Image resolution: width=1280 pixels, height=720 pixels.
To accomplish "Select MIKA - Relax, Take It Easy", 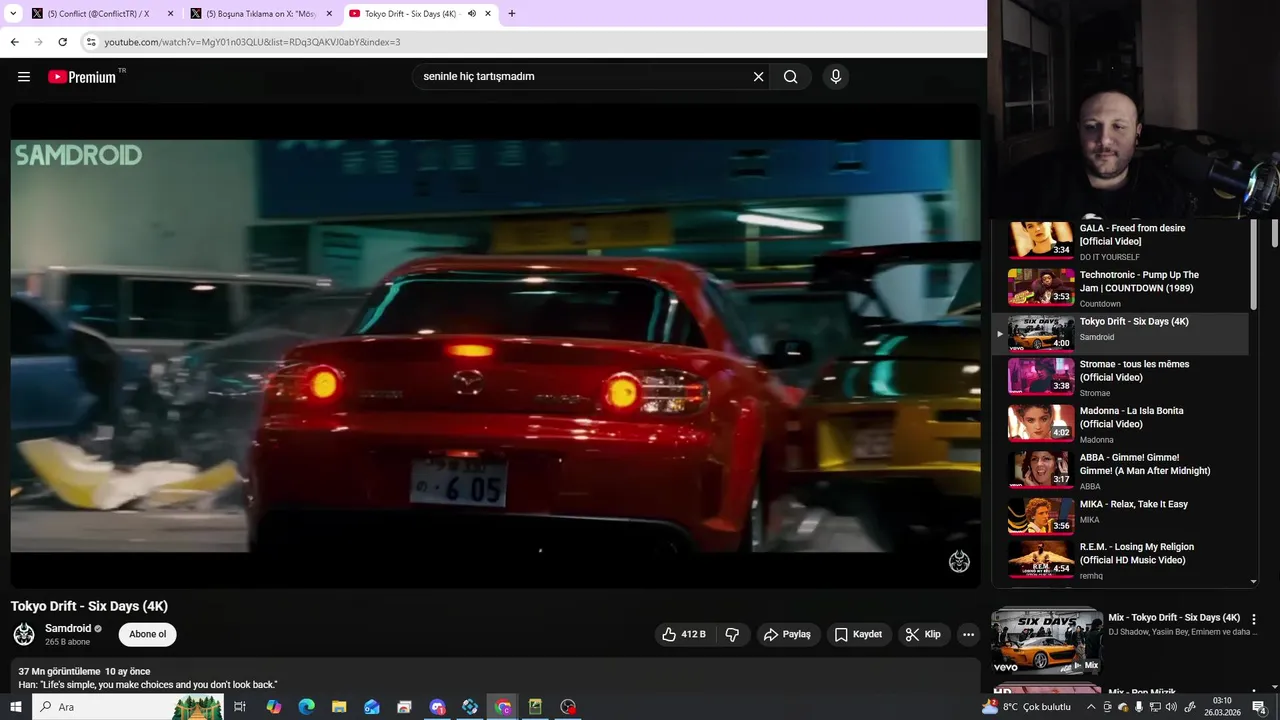I will (x=1120, y=515).
